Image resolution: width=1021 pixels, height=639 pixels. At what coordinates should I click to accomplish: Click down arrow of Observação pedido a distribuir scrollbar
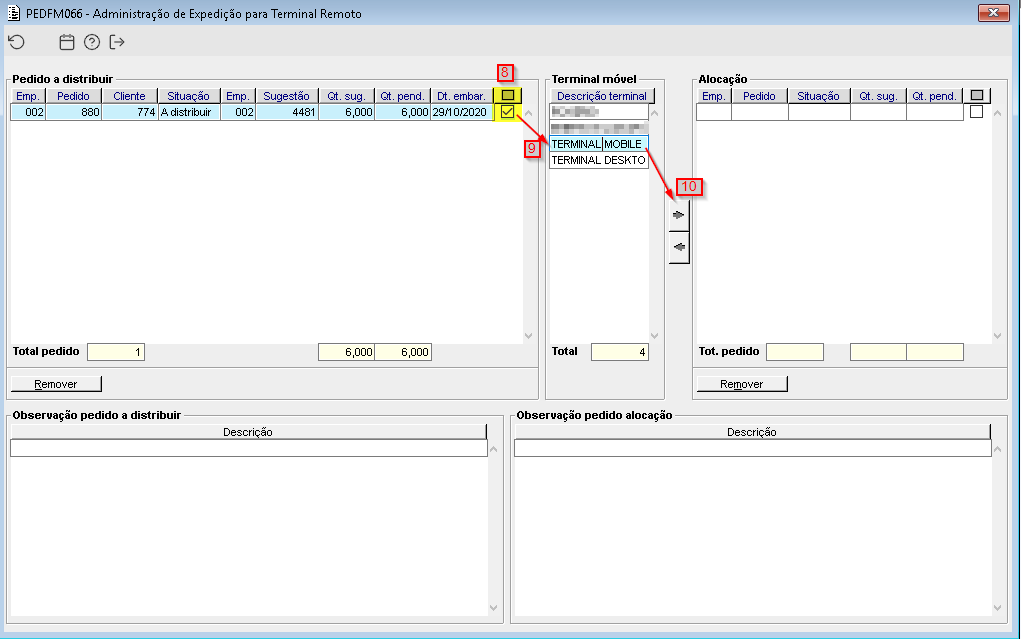coord(493,608)
